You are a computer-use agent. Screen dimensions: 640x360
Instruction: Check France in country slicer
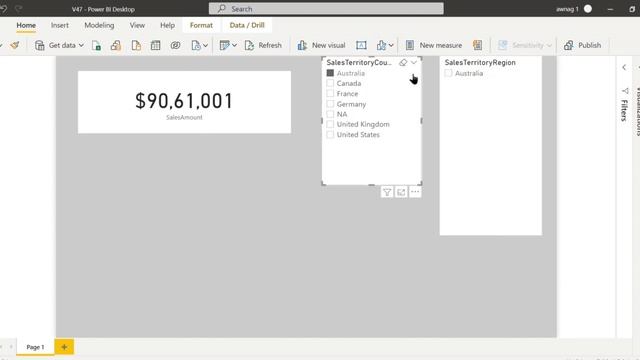coord(330,93)
